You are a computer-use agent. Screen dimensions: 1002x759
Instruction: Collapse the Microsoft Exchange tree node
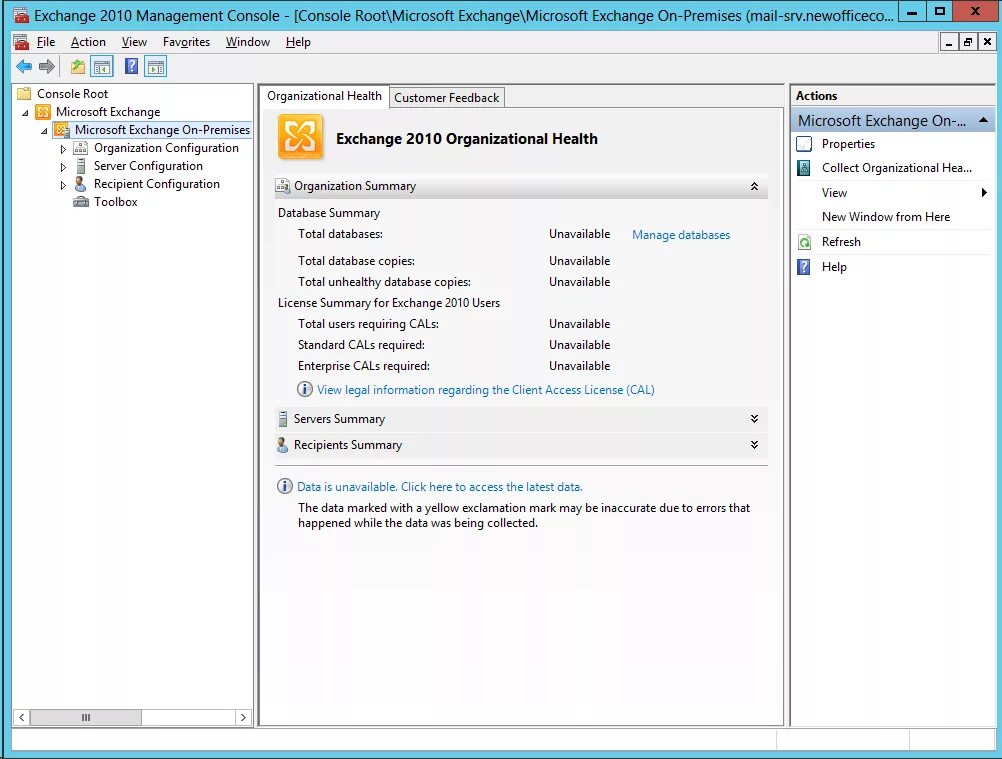click(25, 112)
